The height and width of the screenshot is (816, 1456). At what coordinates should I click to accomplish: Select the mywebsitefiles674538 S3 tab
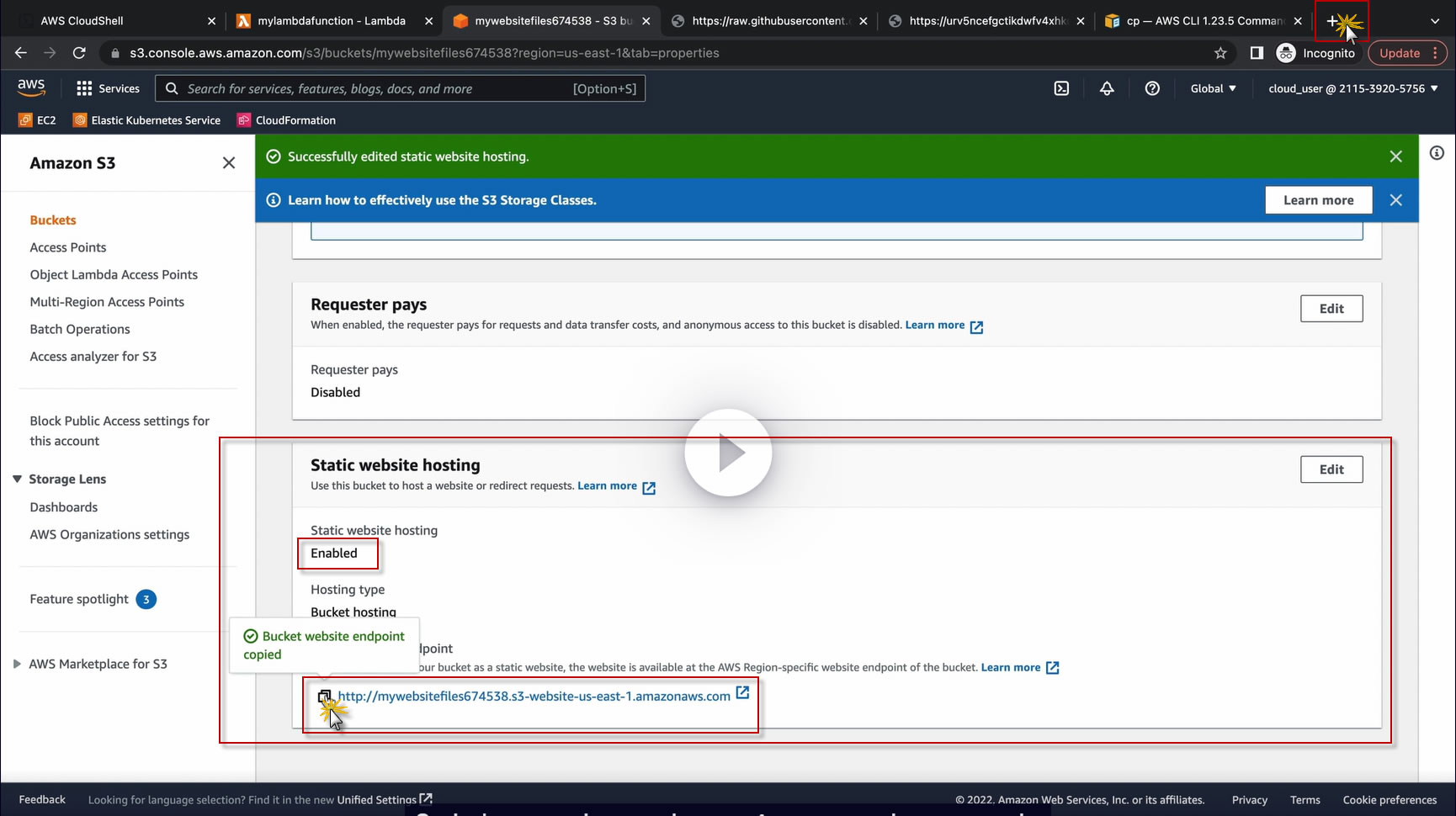point(550,21)
